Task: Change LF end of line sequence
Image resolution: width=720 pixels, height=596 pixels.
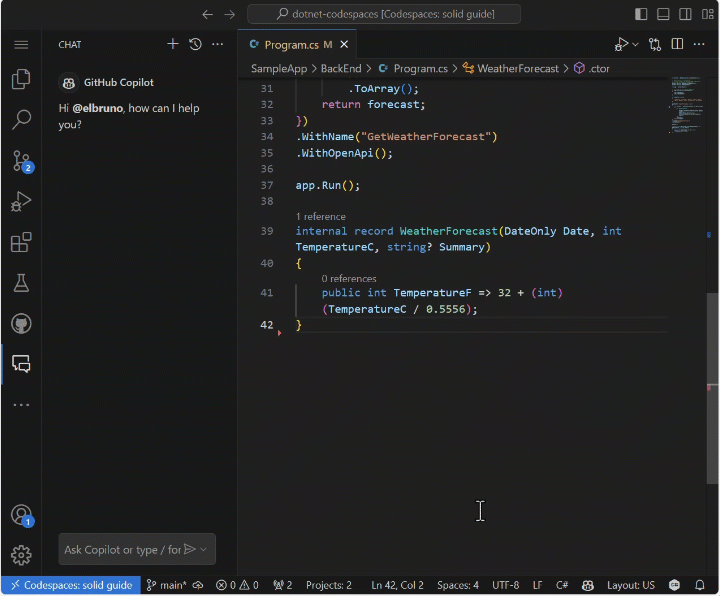Action: [x=537, y=585]
